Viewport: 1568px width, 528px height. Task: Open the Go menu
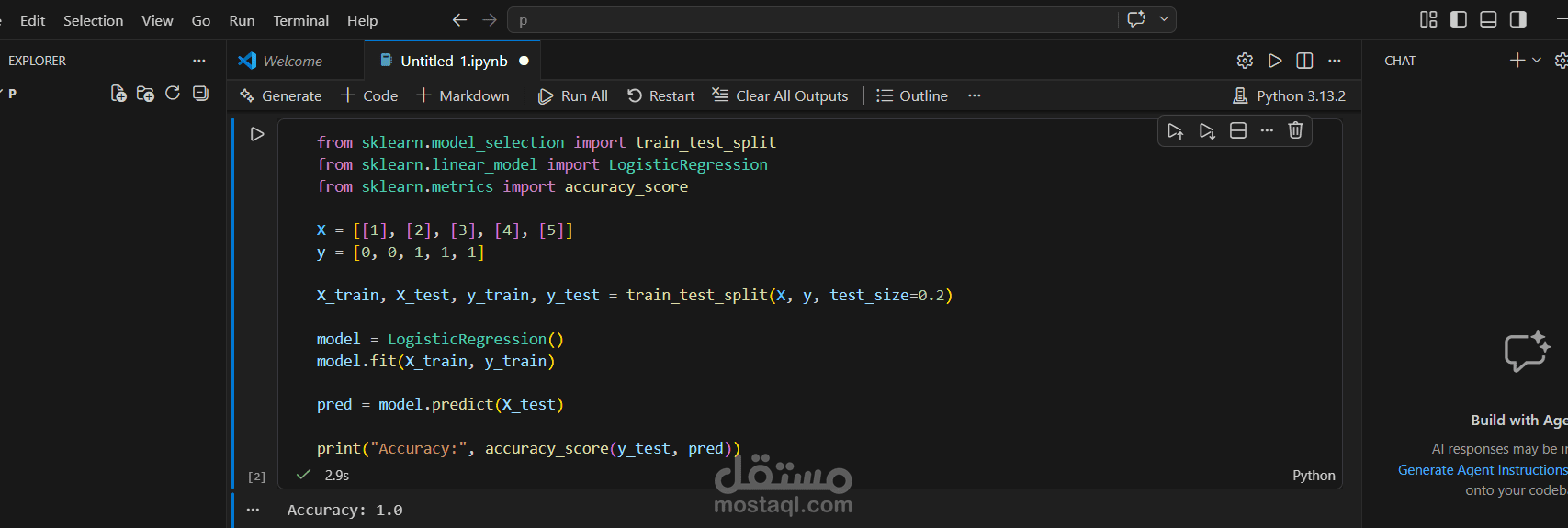201,20
